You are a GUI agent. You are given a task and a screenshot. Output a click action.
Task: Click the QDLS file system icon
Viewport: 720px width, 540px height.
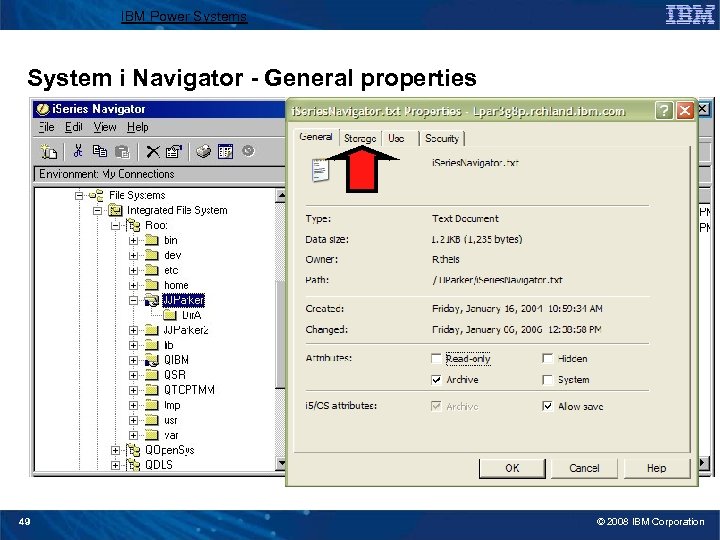pos(133,465)
